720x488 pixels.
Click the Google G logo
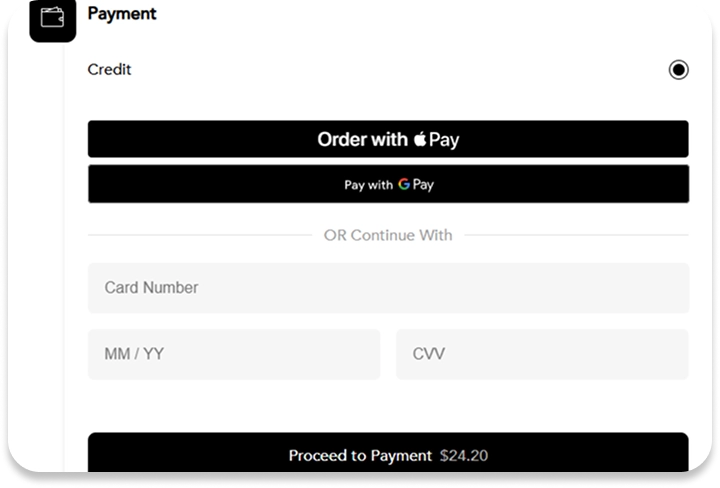click(404, 184)
